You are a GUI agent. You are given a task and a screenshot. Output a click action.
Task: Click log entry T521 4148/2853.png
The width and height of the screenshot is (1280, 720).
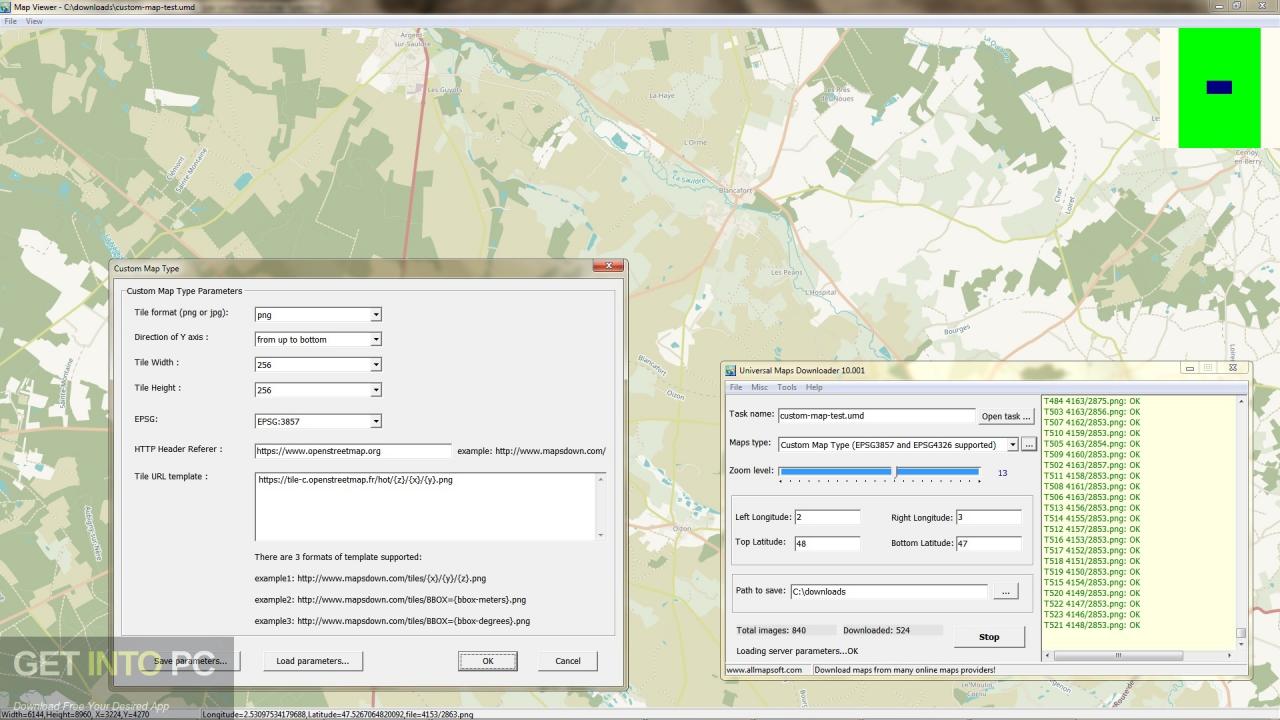click(1092, 625)
